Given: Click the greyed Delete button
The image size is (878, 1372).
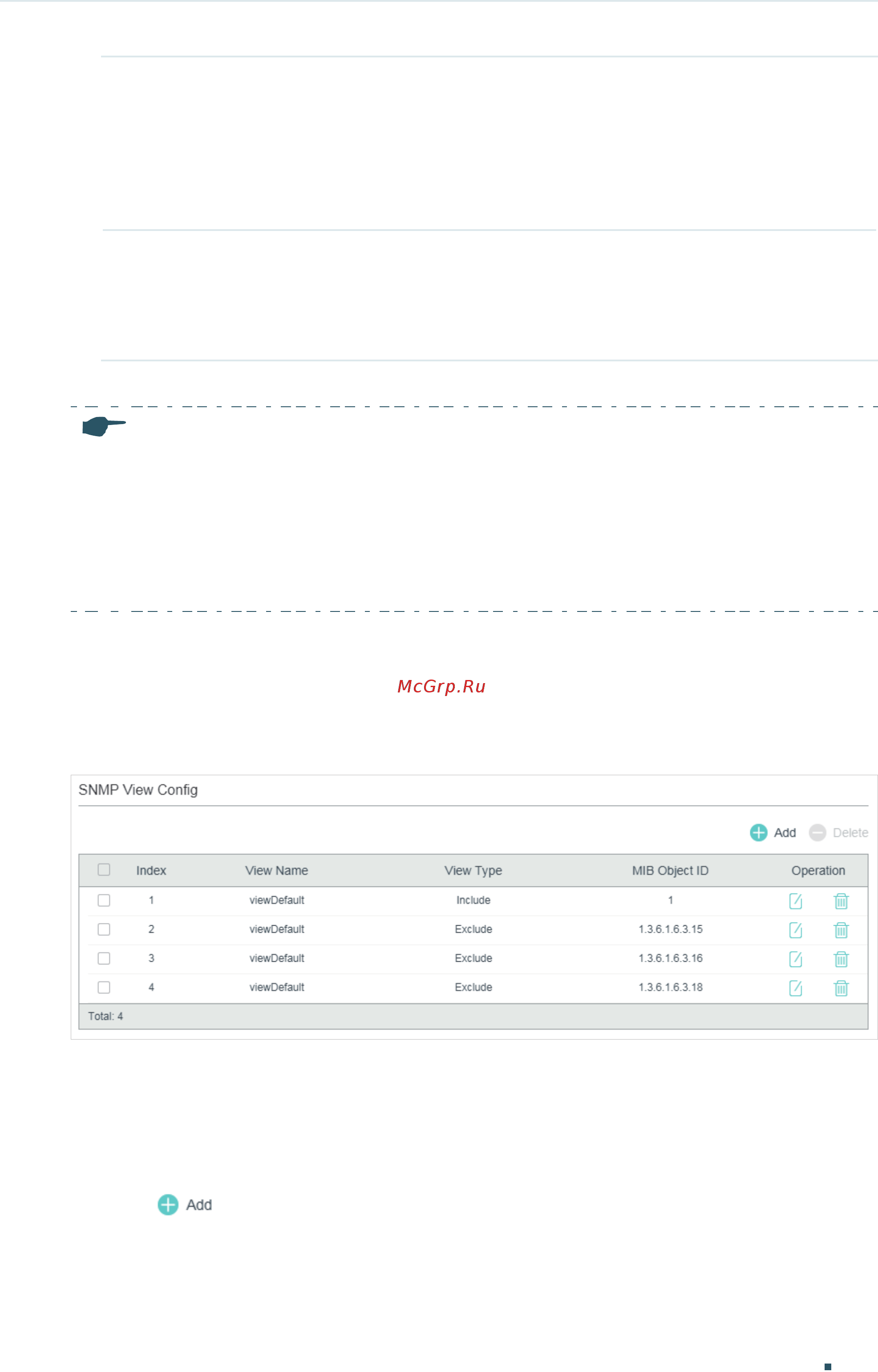Looking at the screenshot, I should 838,833.
